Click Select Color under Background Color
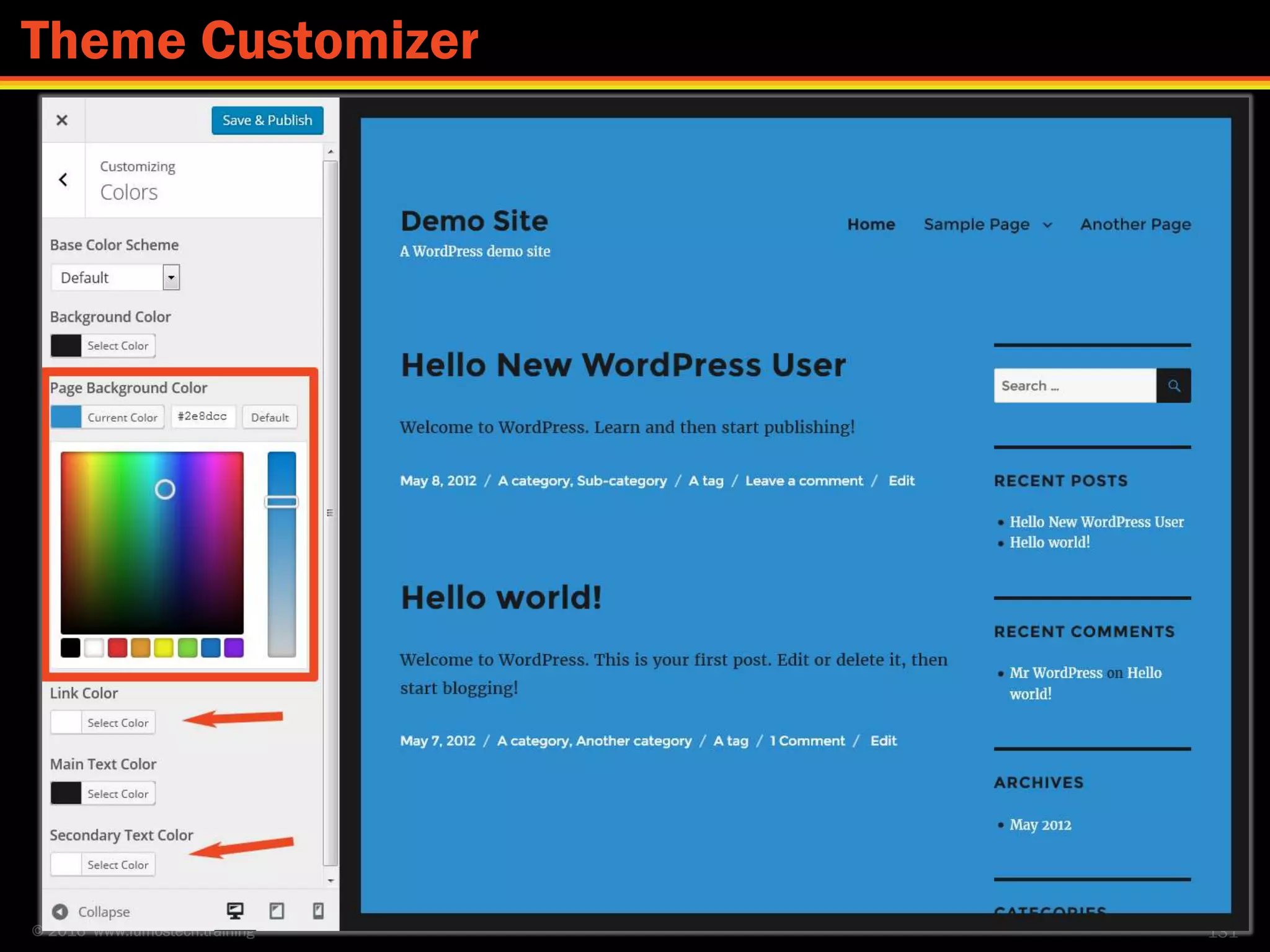Screen dimensions: 1270x952 [x=118, y=346]
